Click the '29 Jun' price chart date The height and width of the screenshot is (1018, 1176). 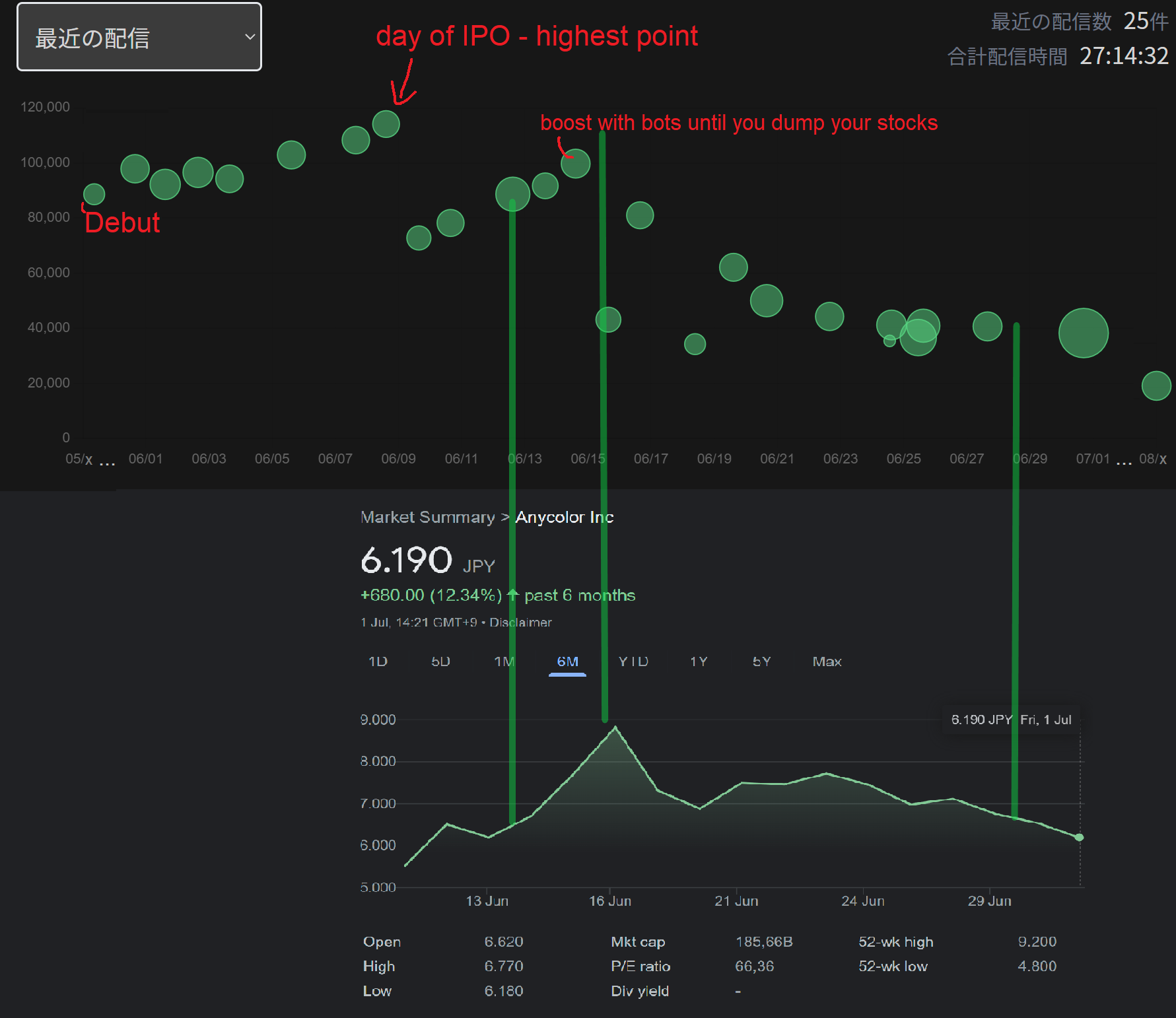(989, 901)
